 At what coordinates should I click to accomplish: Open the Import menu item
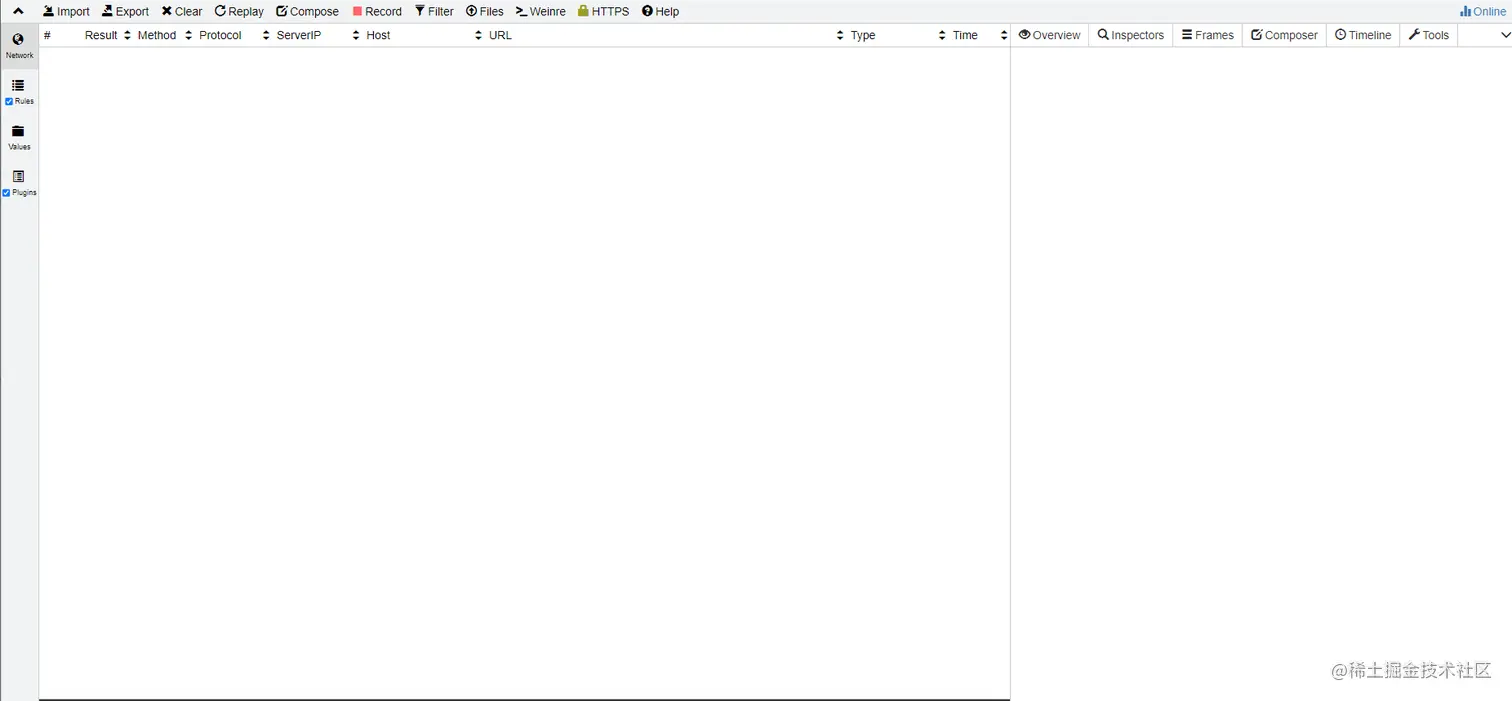(66, 12)
